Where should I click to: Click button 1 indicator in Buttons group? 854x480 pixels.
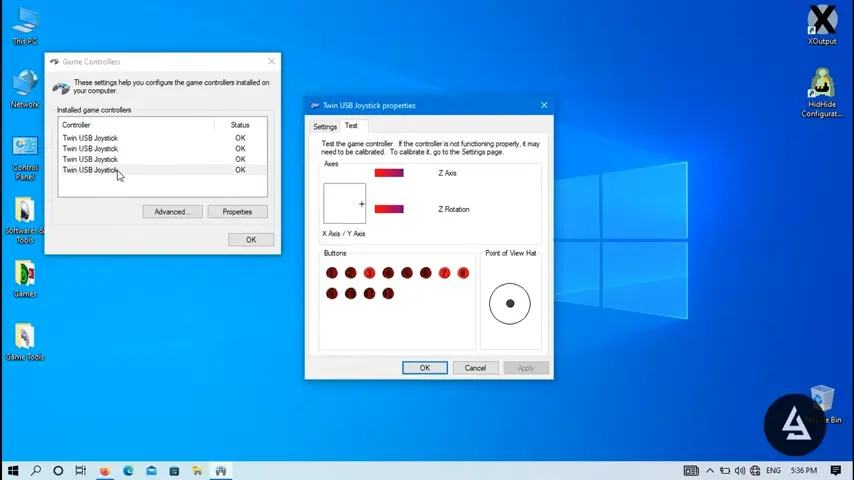click(x=332, y=273)
